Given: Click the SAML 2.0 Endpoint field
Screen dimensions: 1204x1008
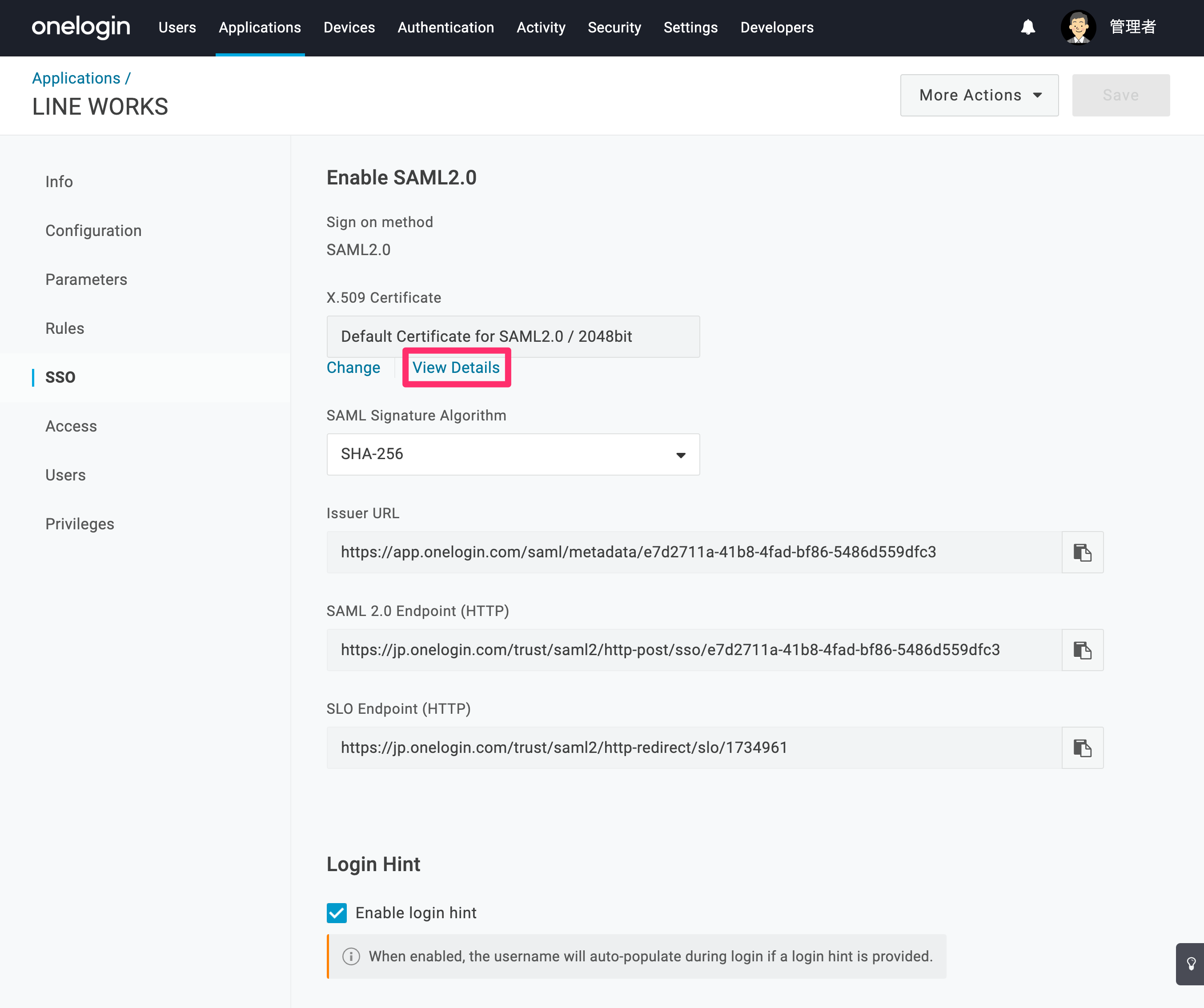Looking at the screenshot, I should coord(694,650).
